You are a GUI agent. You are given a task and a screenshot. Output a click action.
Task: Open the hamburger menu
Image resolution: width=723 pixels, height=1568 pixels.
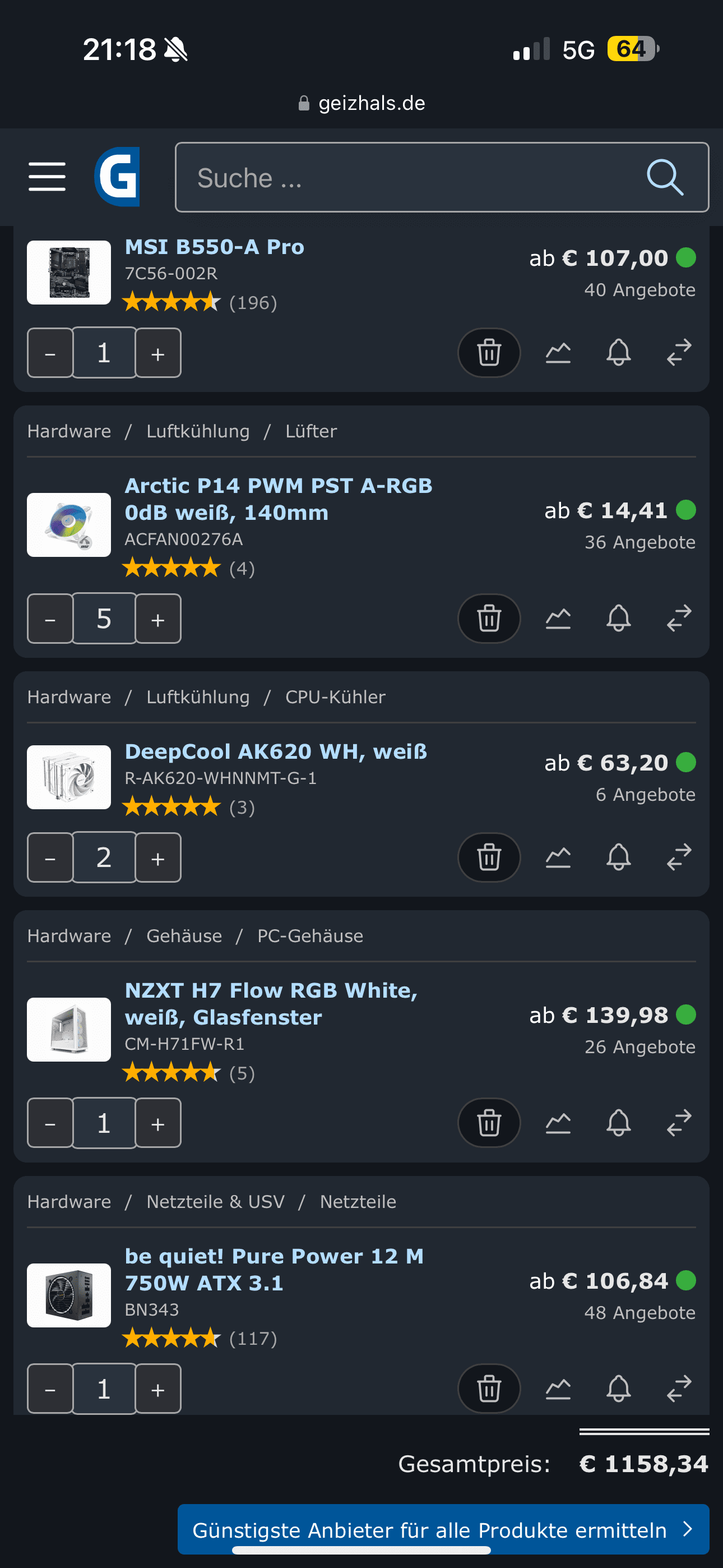tap(47, 177)
